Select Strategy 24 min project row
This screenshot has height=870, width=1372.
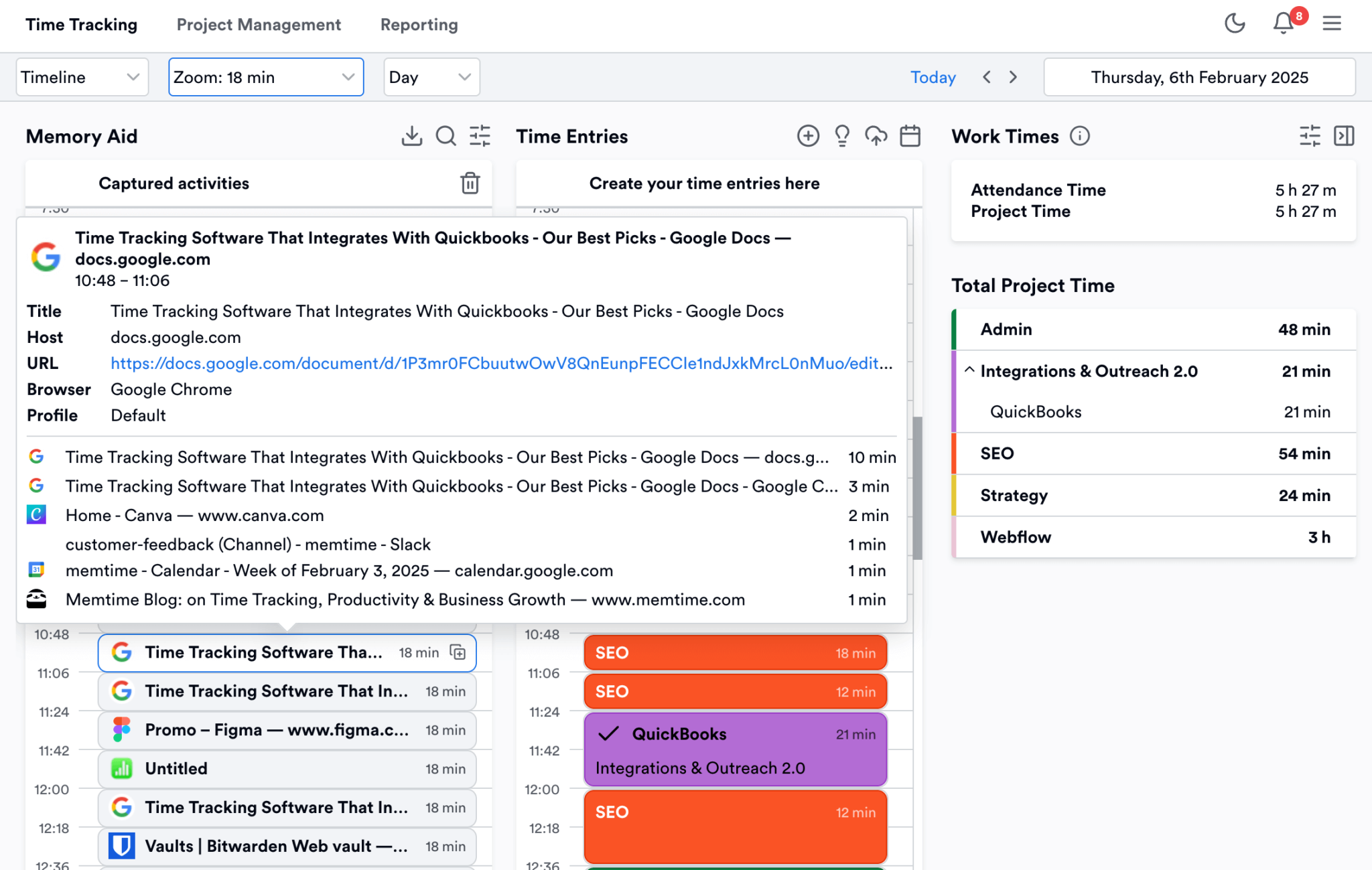point(1155,495)
